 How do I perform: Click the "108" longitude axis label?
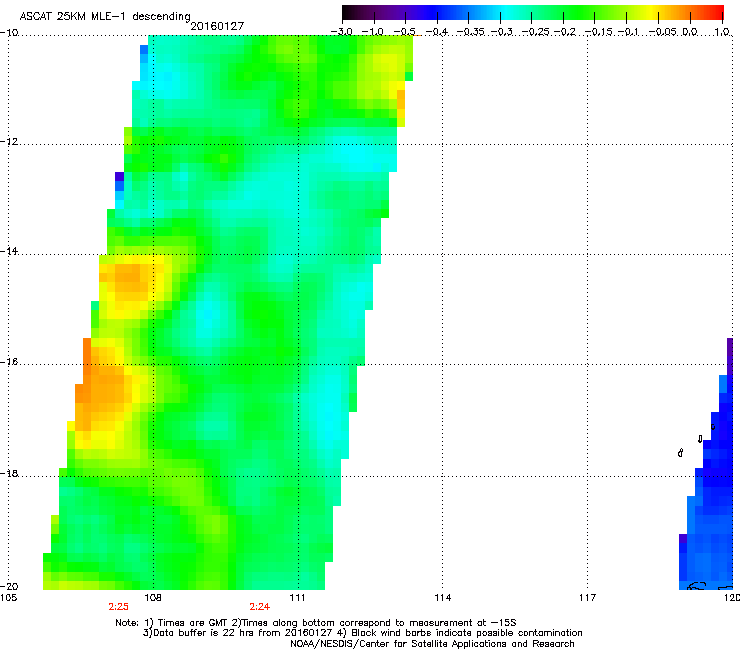(x=153, y=598)
